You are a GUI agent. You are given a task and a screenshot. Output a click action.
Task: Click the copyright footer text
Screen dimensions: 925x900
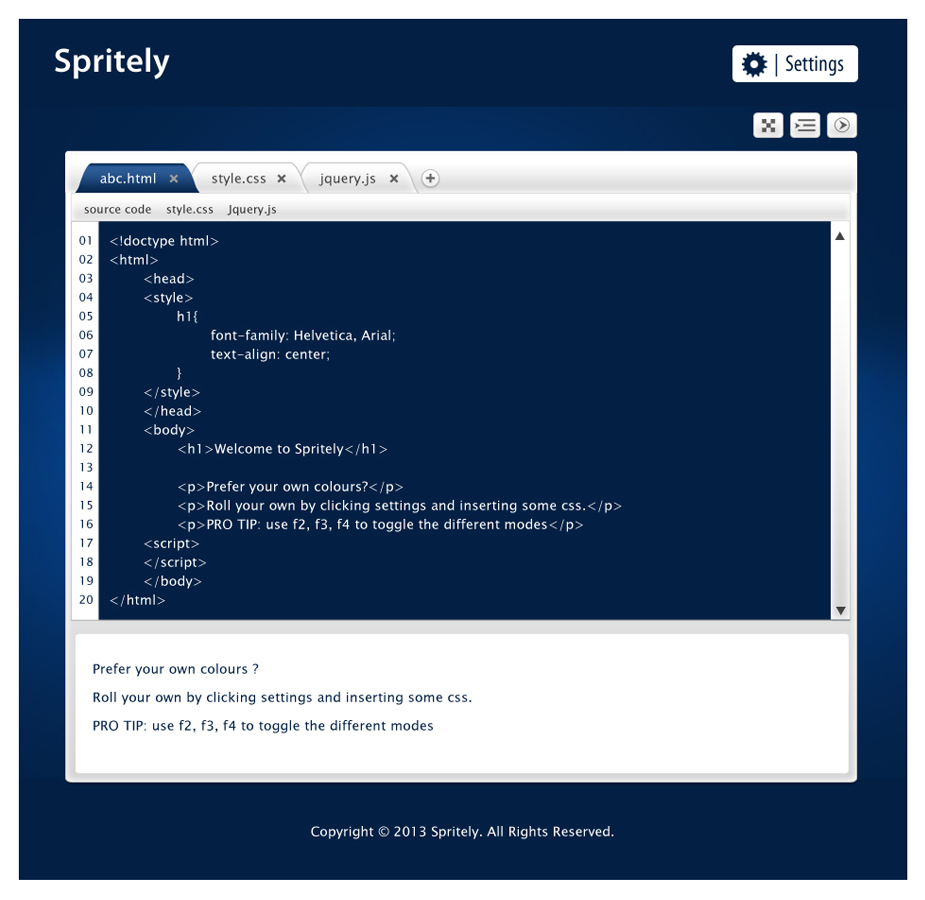coord(462,832)
